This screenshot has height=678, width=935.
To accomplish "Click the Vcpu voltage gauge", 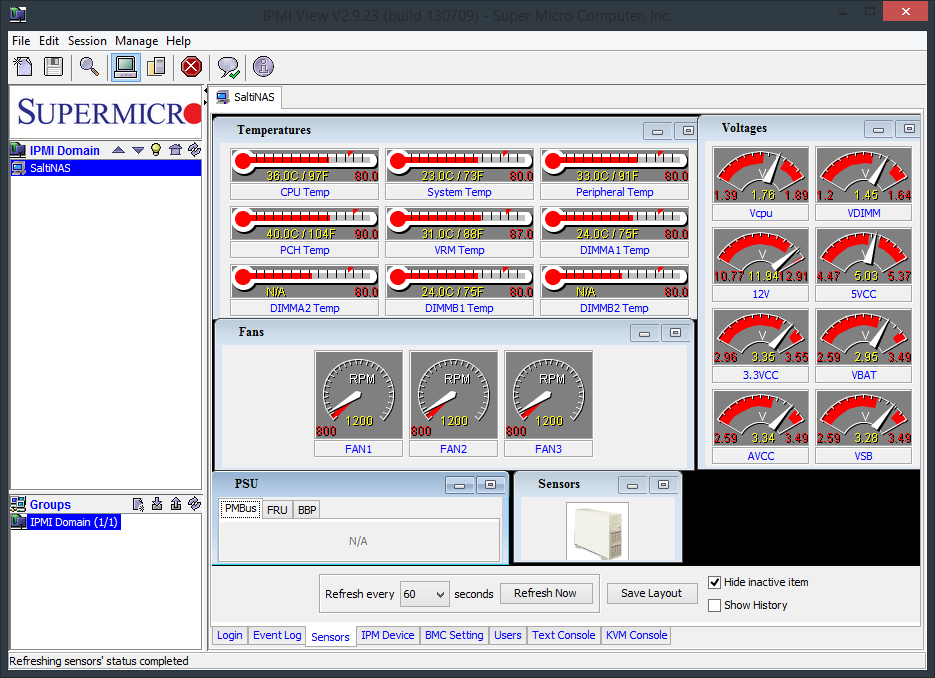I will 760,175.
